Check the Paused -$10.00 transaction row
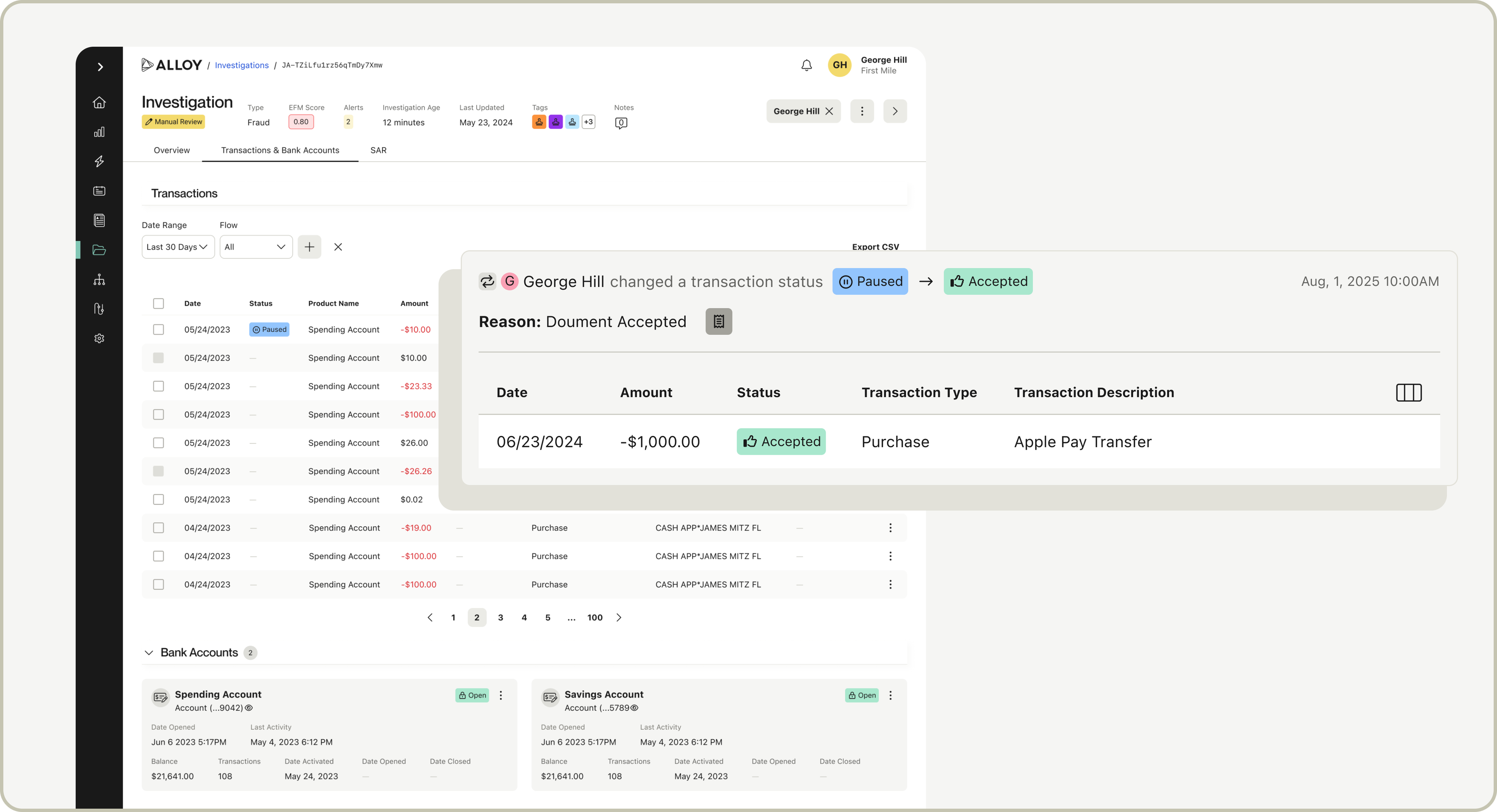This screenshot has height=812, width=1497. coord(158,330)
